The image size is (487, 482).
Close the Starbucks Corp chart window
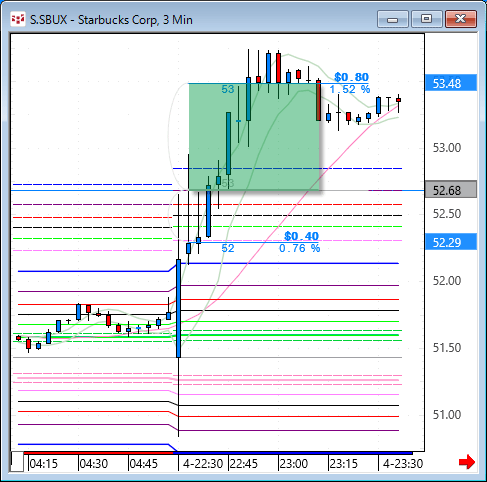click(461, 19)
